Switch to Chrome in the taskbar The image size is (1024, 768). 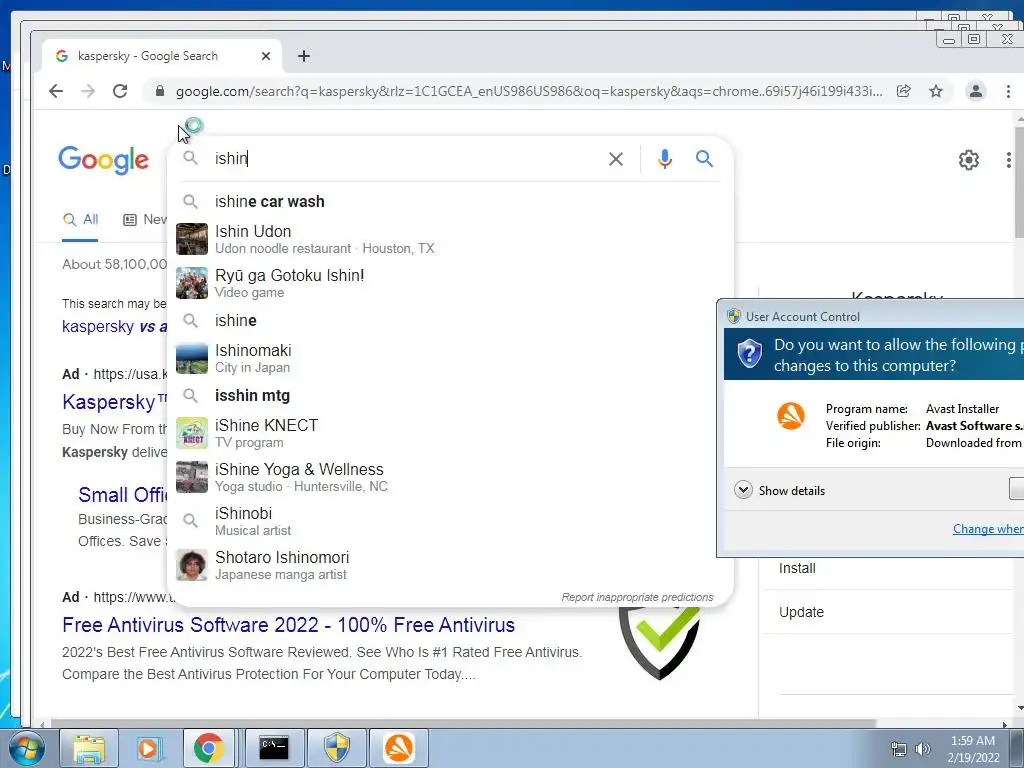click(208, 748)
